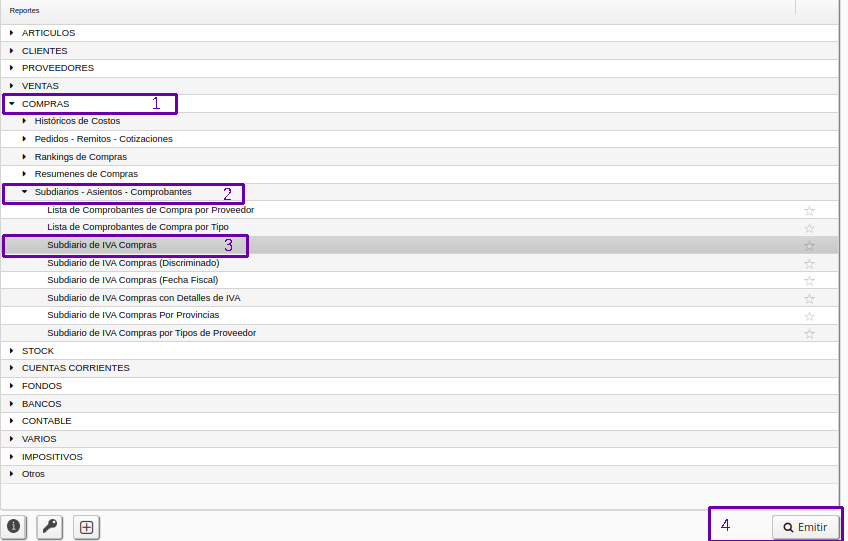Screen dimensions: 848x541
Task: Click the Pedidos - Remitos - Cotizaciones label
Action: [x=103, y=139]
